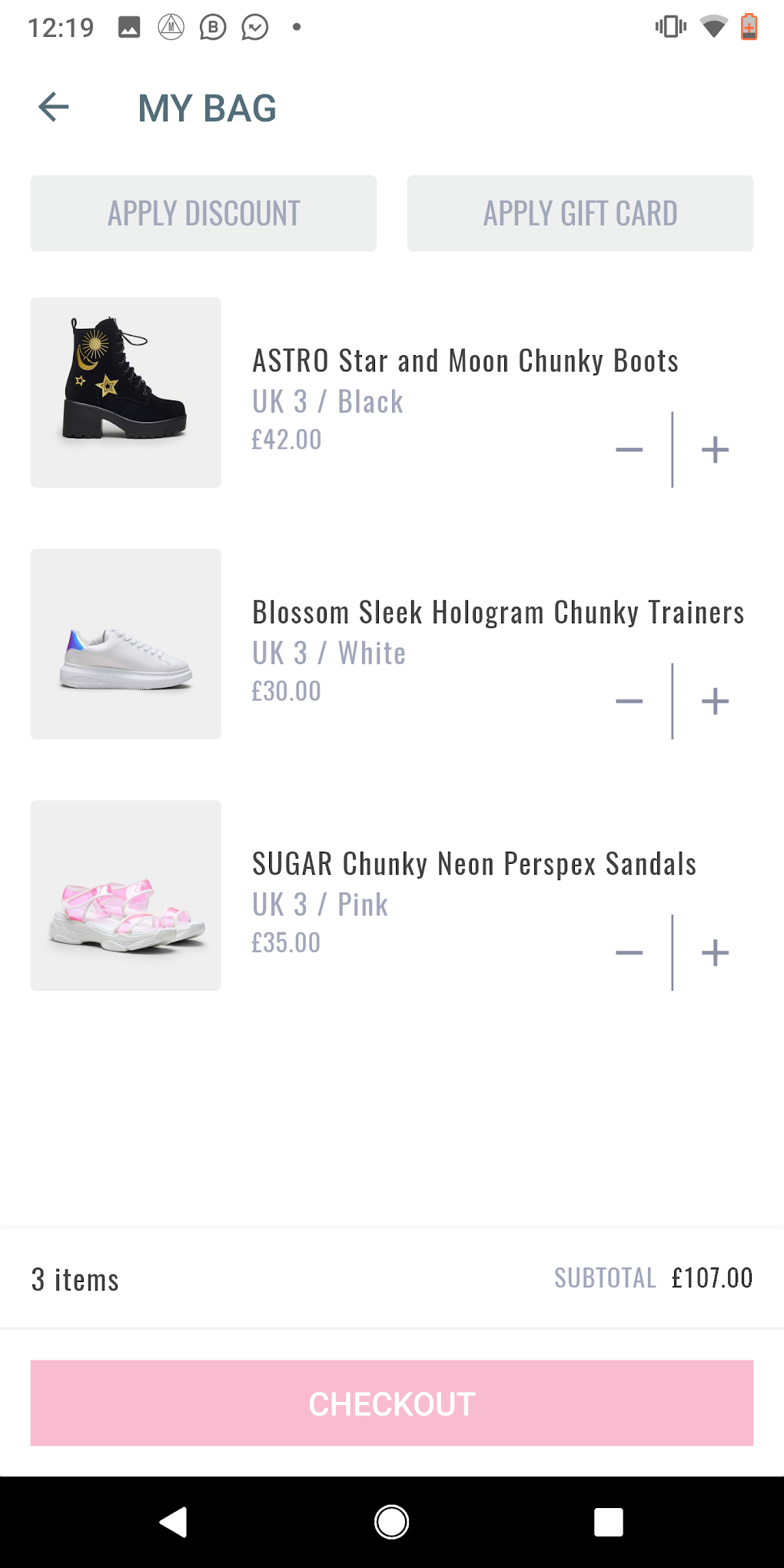The width and height of the screenshot is (784, 1568).
Task: Proceed with the pink Checkout button
Action: pyautogui.click(x=392, y=1404)
